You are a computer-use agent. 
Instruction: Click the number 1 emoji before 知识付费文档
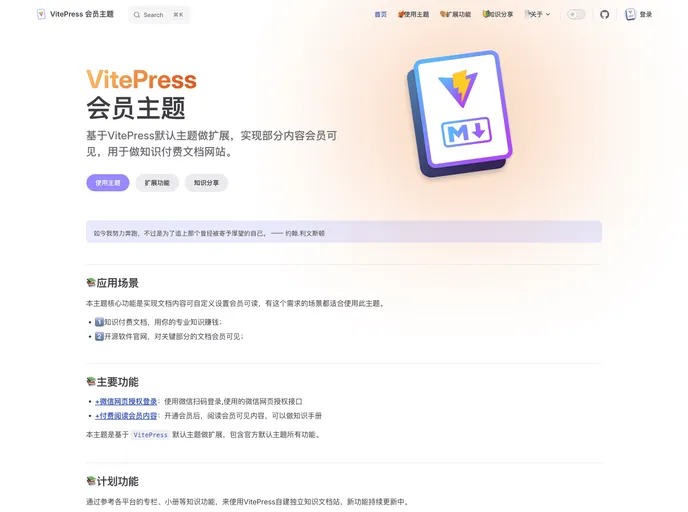(x=100, y=322)
